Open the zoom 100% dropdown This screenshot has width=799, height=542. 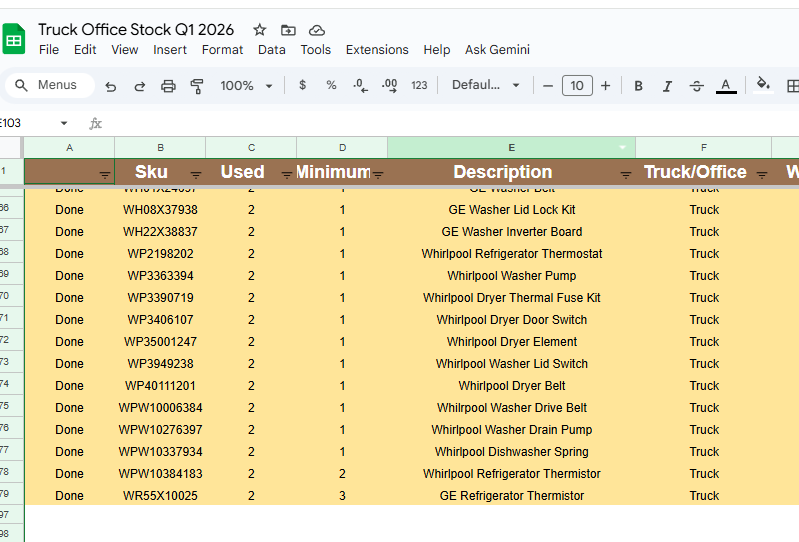pyautogui.click(x=246, y=86)
